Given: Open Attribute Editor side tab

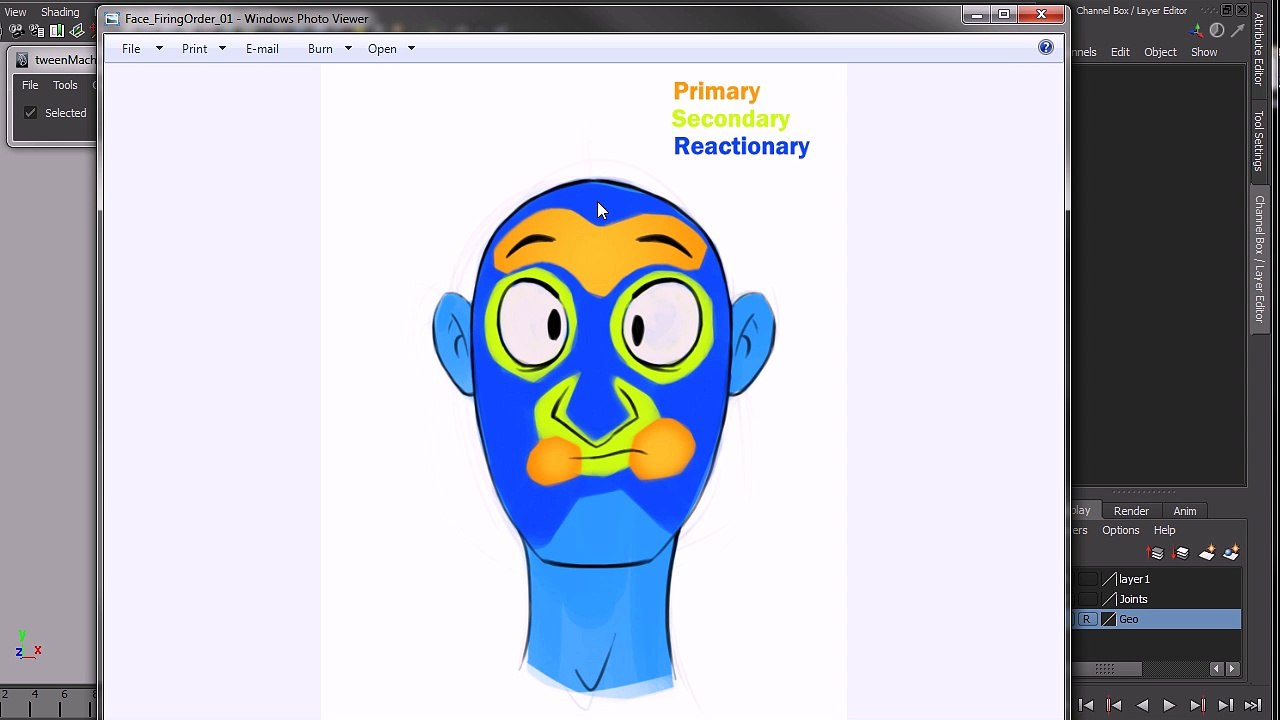Looking at the screenshot, I should click(1259, 49).
